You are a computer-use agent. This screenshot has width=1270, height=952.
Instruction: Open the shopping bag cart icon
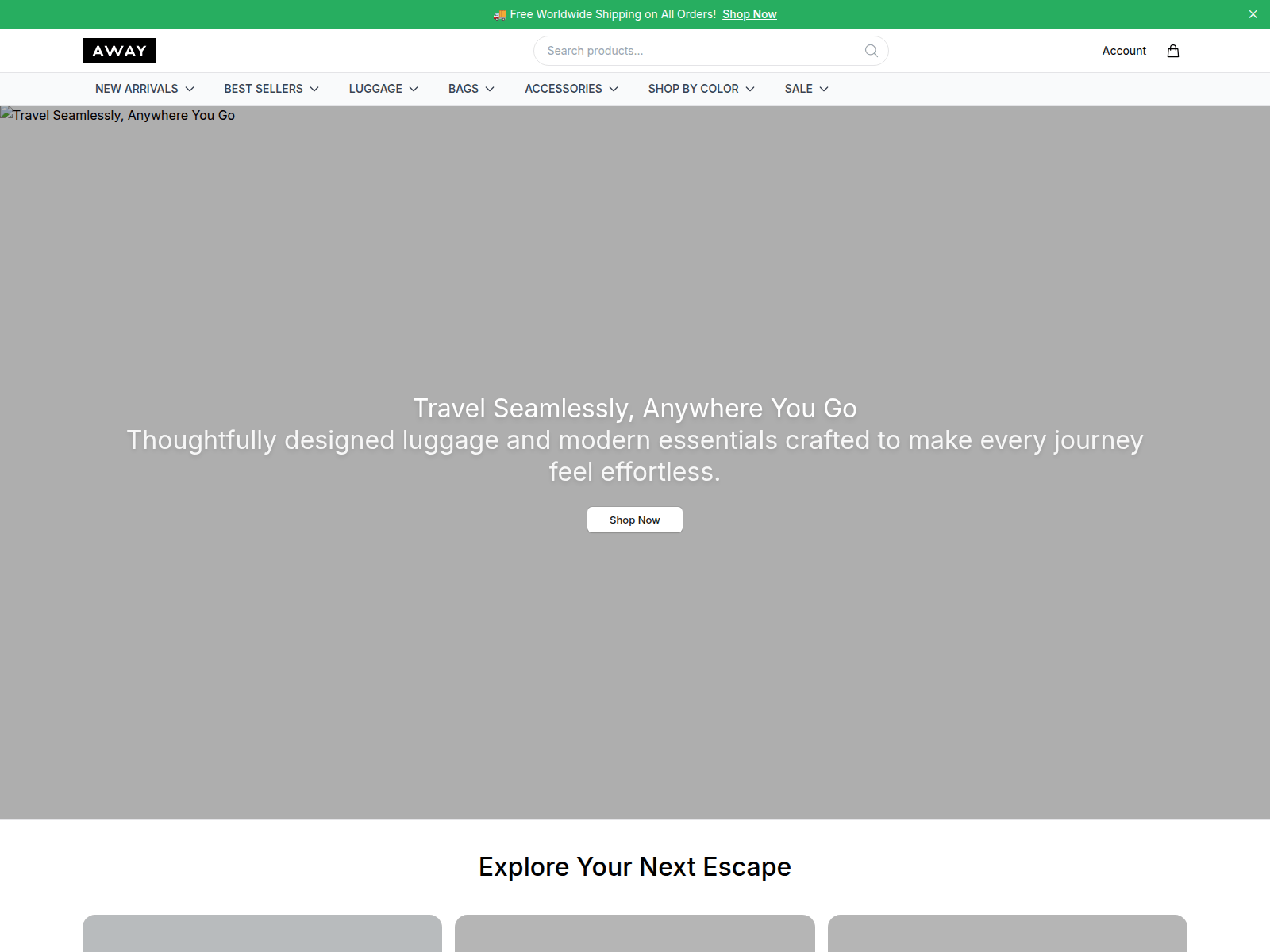1172,51
